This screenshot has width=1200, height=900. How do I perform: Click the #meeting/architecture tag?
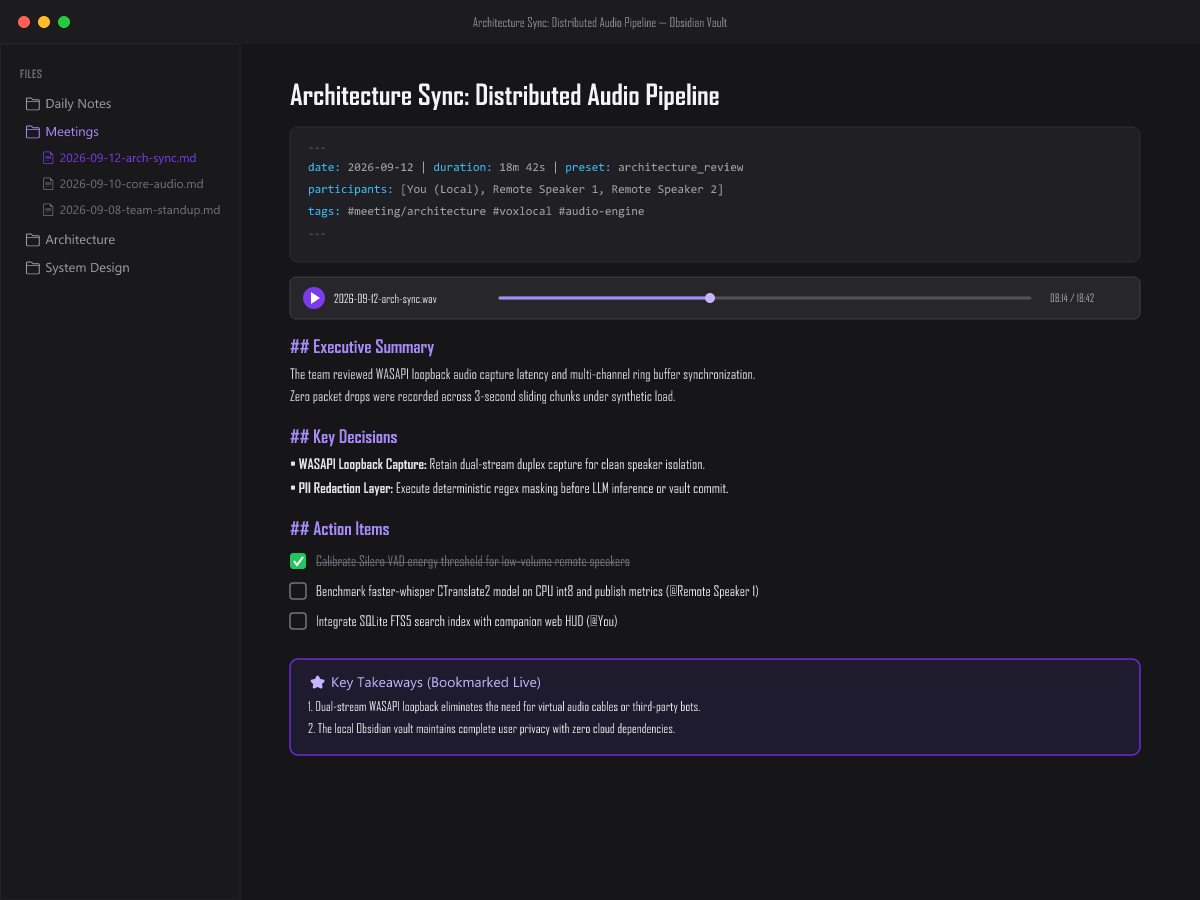[x=416, y=212]
